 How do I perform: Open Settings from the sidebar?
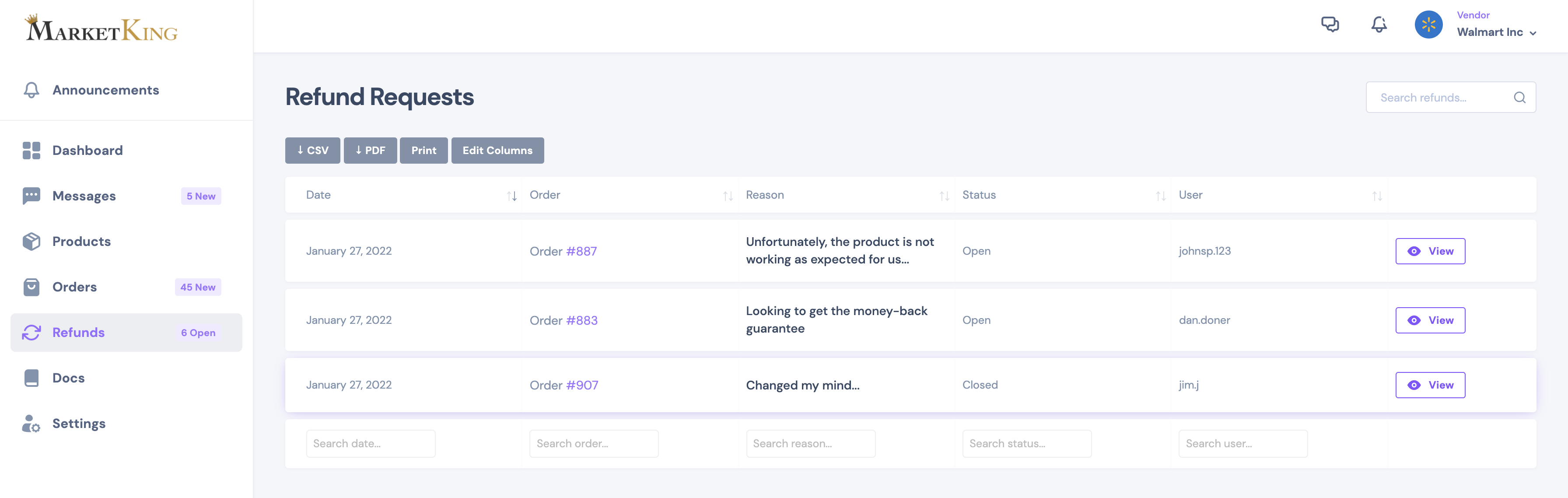[78, 423]
